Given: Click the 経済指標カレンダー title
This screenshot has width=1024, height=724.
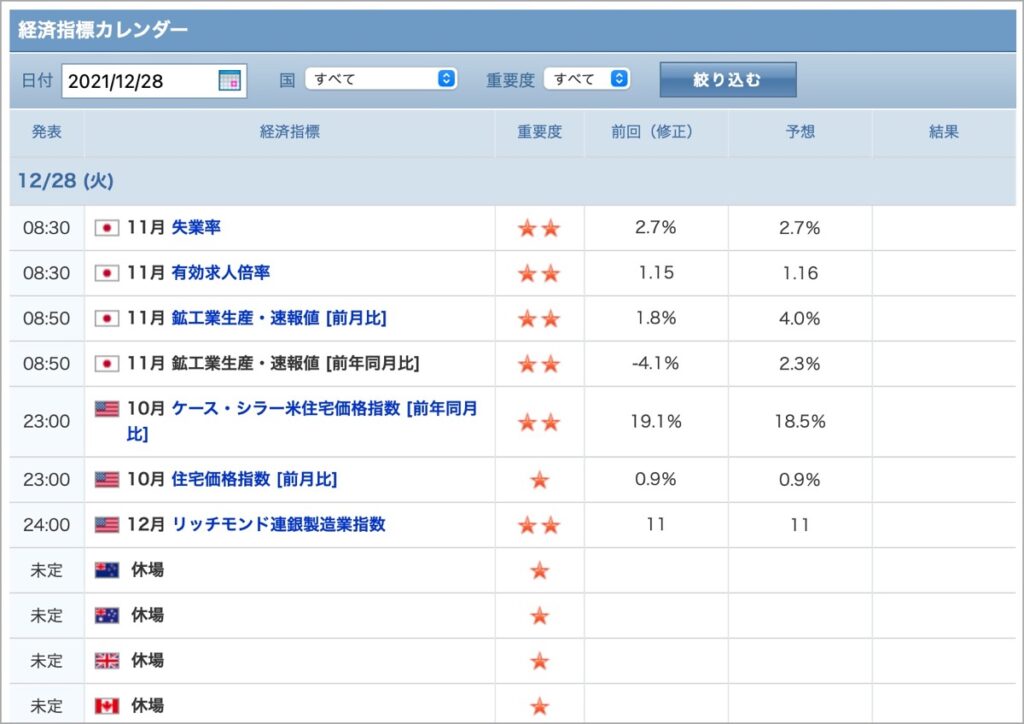Looking at the screenshot, I should coord(103,30).
